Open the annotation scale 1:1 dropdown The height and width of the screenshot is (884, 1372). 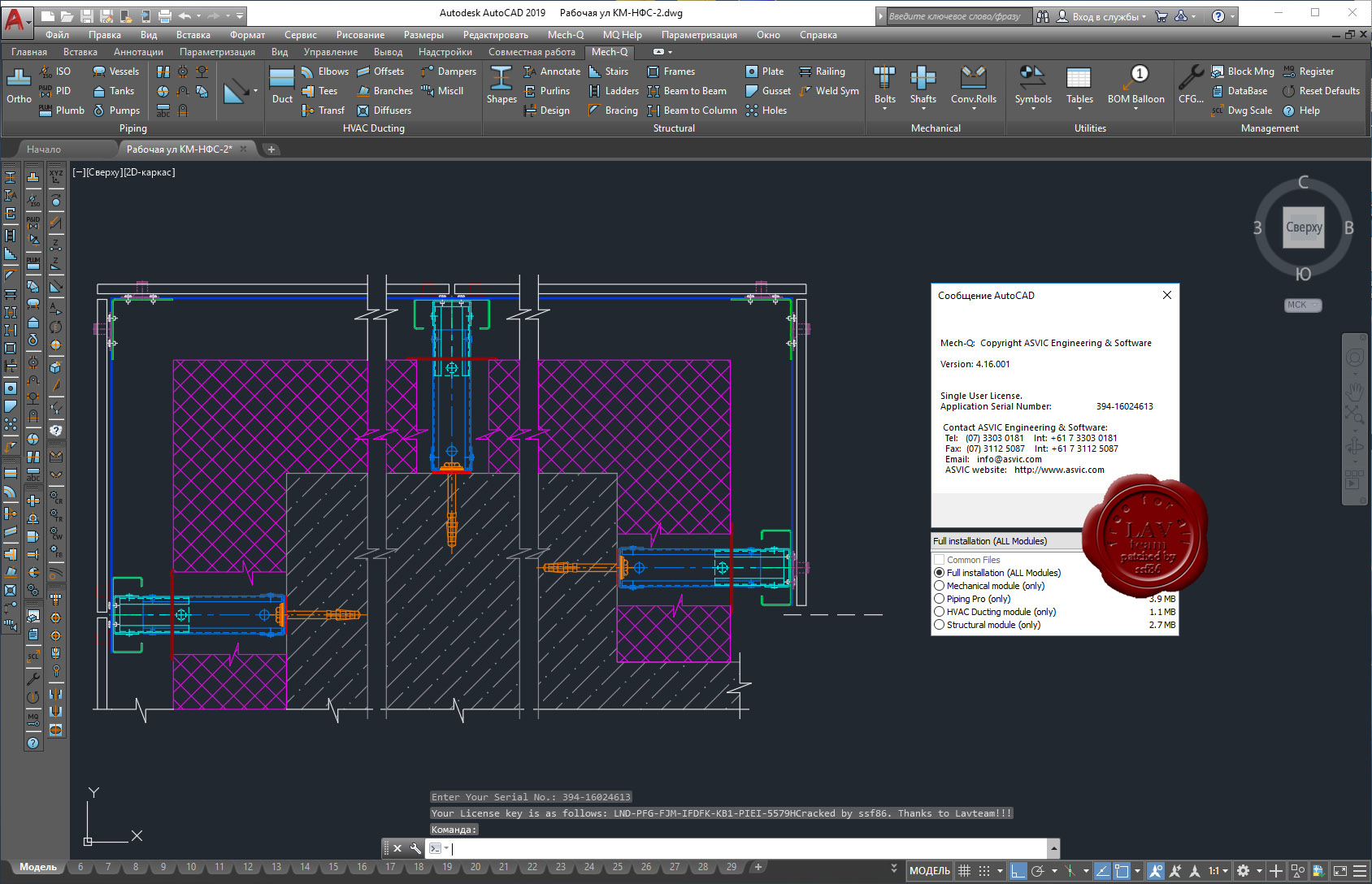click(1218, 871)
